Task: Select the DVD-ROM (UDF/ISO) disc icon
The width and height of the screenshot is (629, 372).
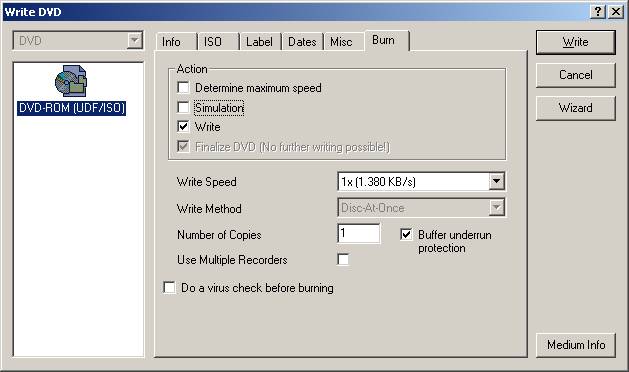Action: (71, 80)
